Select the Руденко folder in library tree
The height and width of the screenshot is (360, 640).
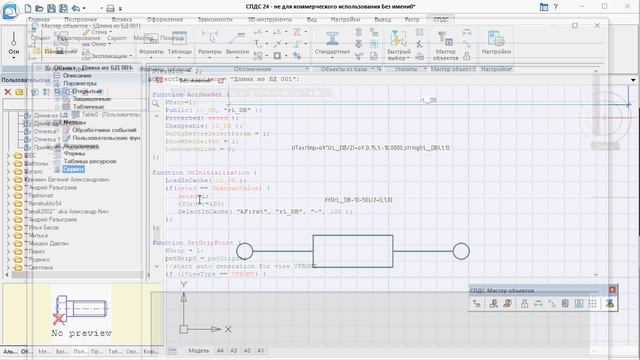[x=39, y=260]
